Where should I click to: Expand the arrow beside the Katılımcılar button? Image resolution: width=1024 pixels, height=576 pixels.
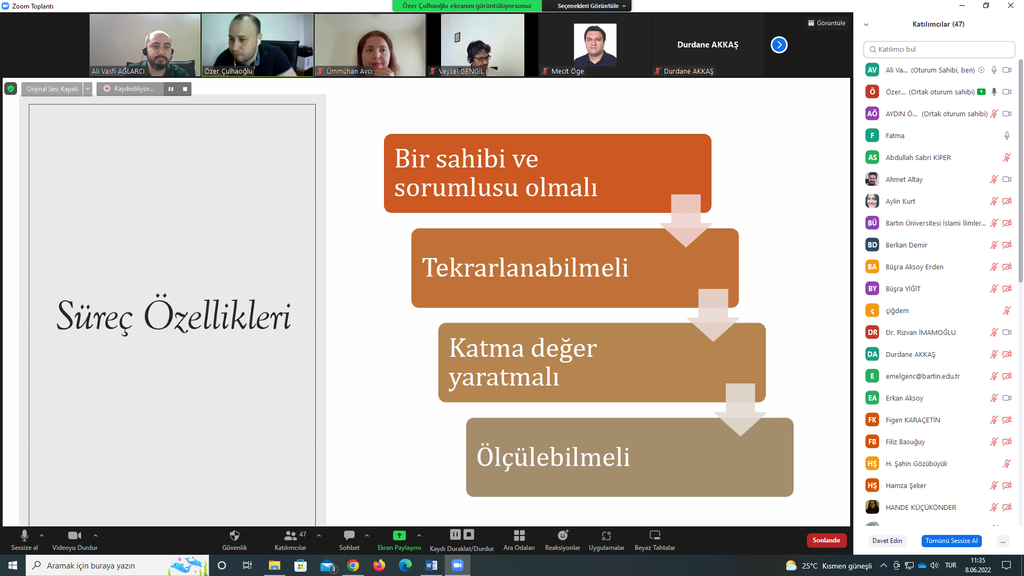319,536
